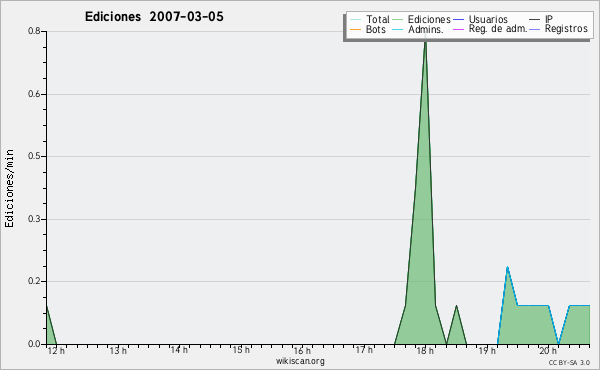The width and height of the screenshot is (600, 370).
Task: Click the '15 h' x-axis label
Action: [241, 350]
